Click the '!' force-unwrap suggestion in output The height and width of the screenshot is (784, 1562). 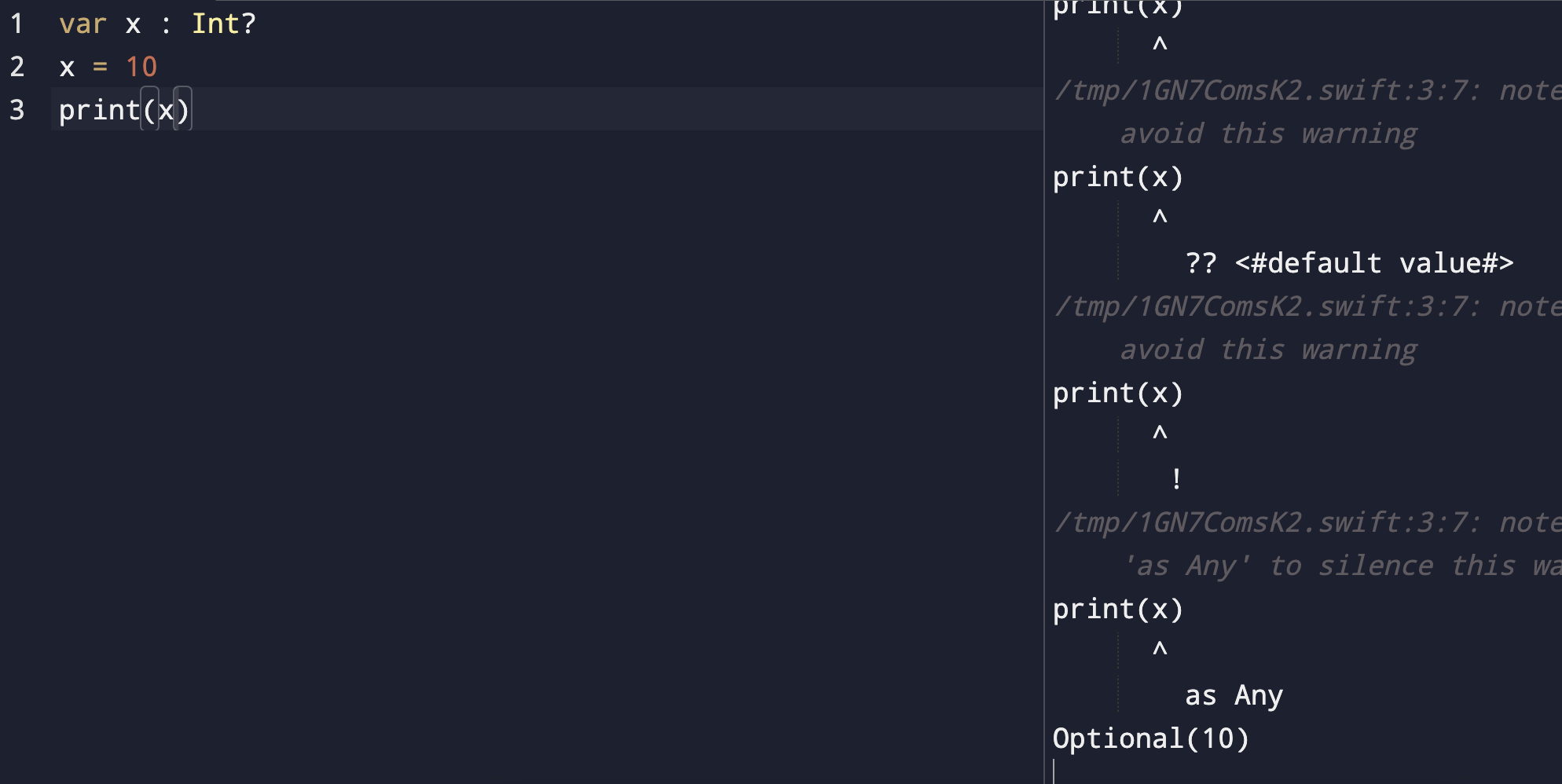coord(1176,479)
